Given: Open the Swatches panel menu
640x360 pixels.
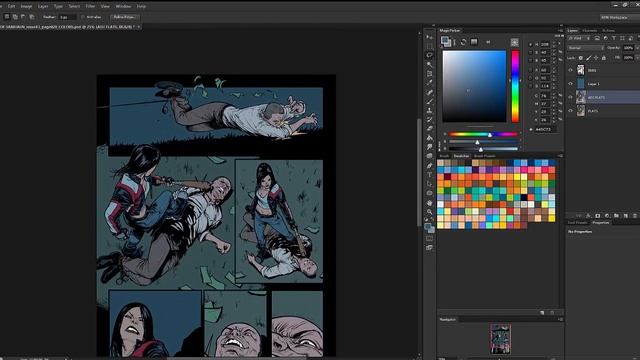Looking at the screenshot, I should point(560,156).
